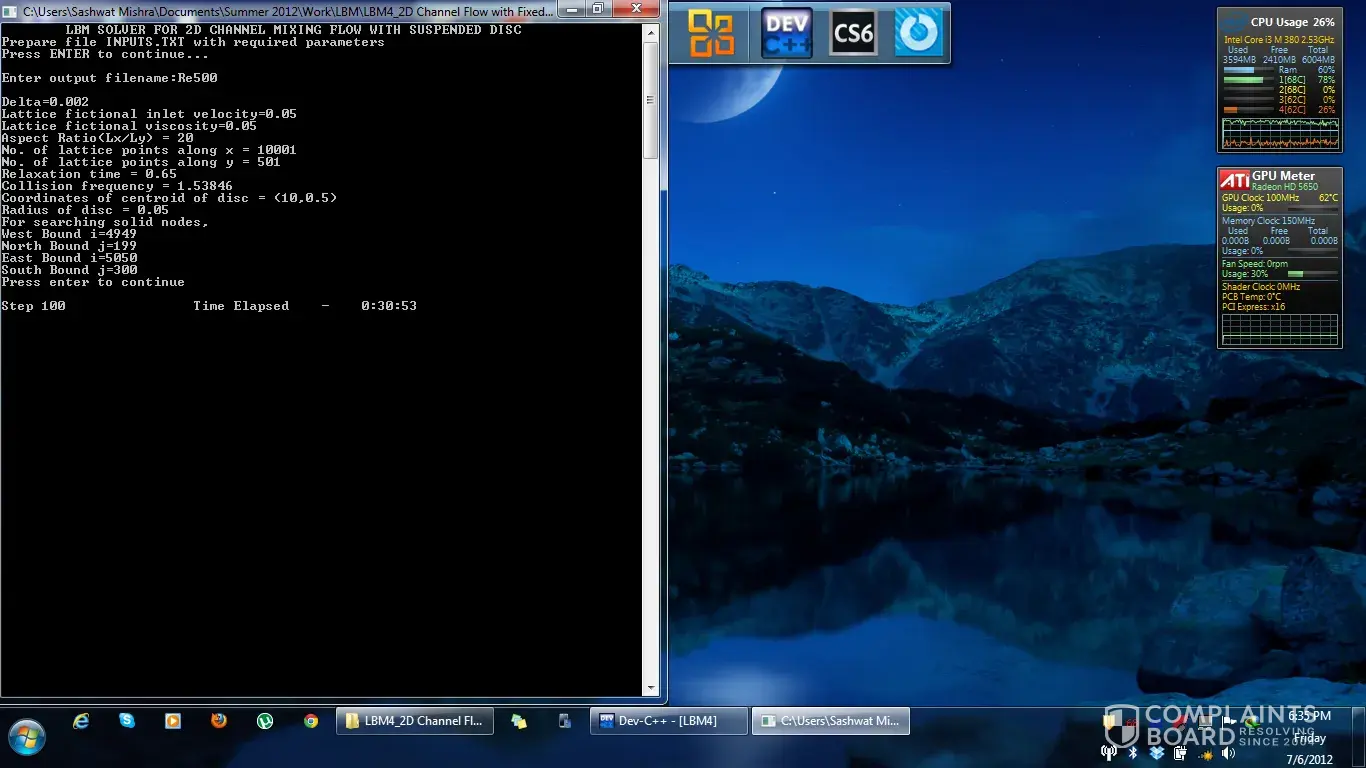The height and width of the screenshot is (768, 1366).
Task: Open Windows Media Player taskbar icon
Action: coord(173,721)
